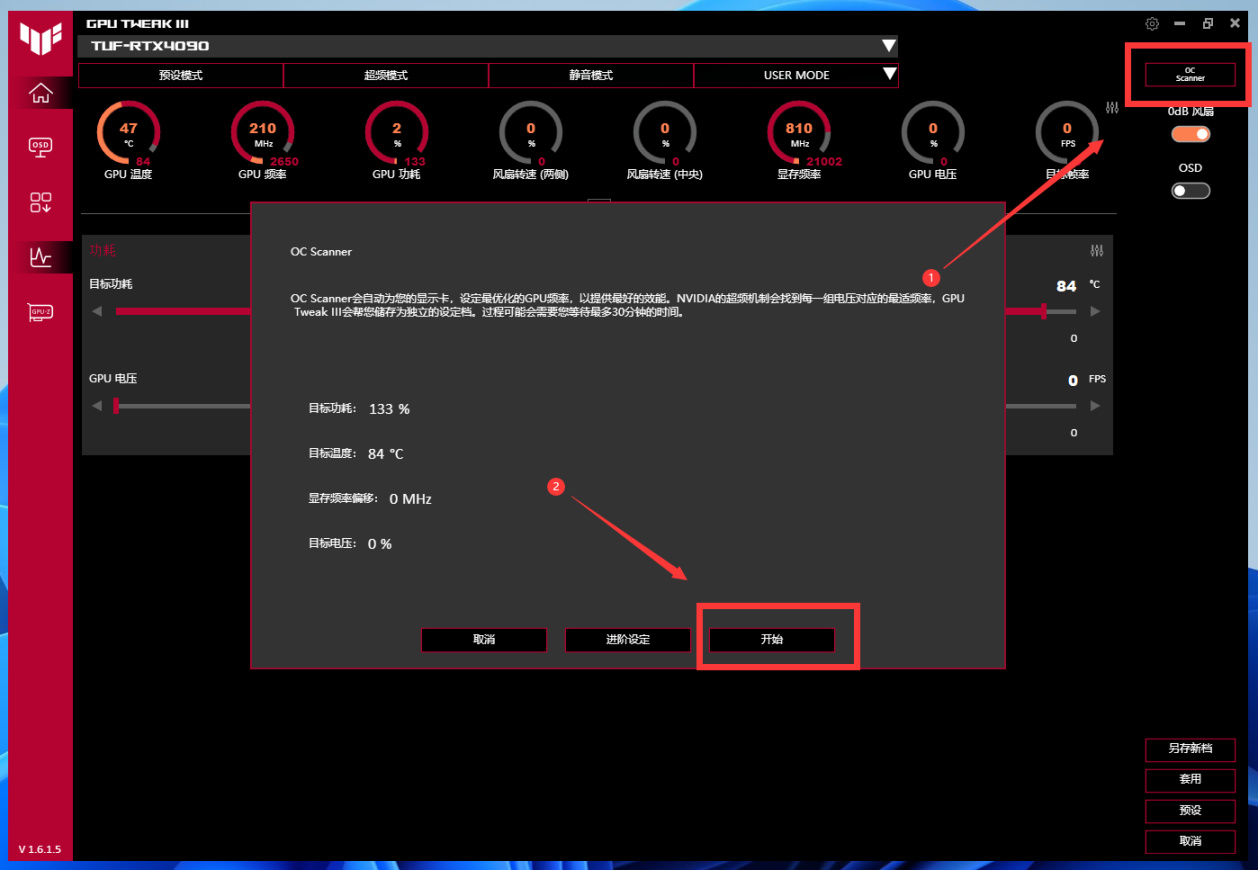Open 进阶设定 advanced settings
The image size is (1258, 870).
[628, 640]
